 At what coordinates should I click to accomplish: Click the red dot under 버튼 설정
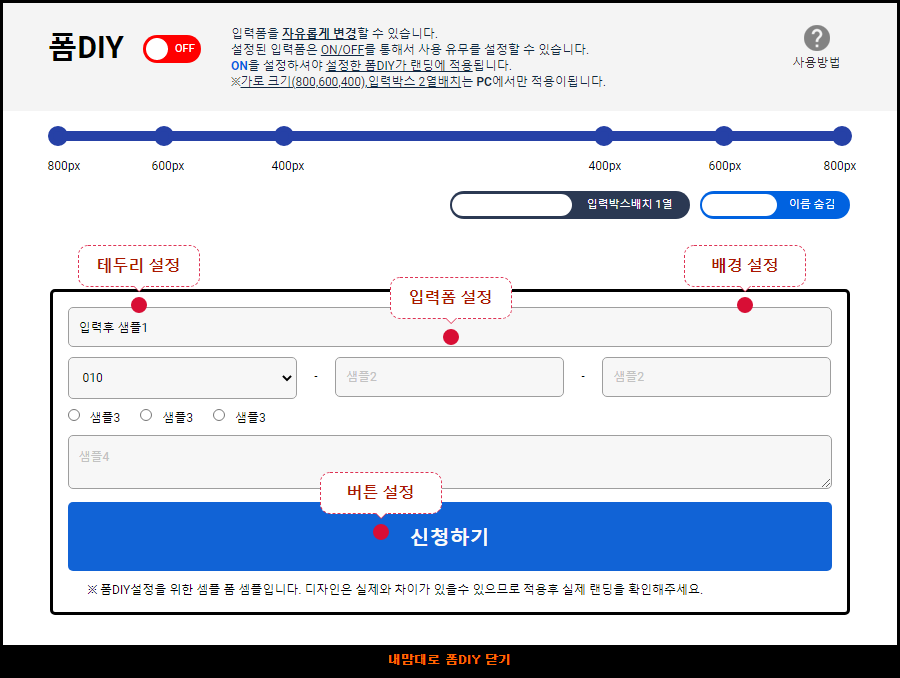pyautogui.click(x=381, y=532)
